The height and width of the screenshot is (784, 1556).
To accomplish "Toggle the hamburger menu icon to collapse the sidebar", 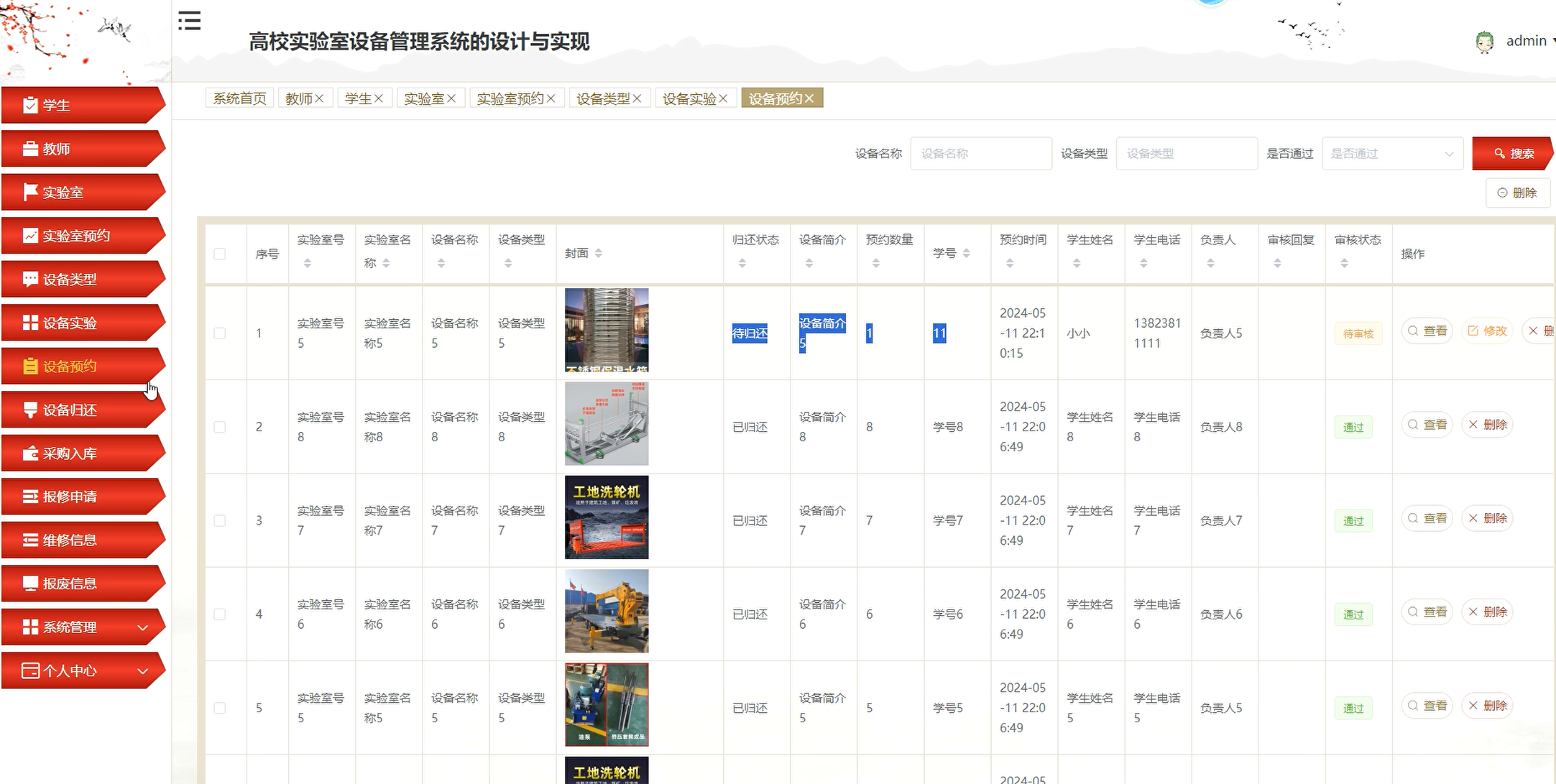I will pyautogui.click(x=190, y=21).
